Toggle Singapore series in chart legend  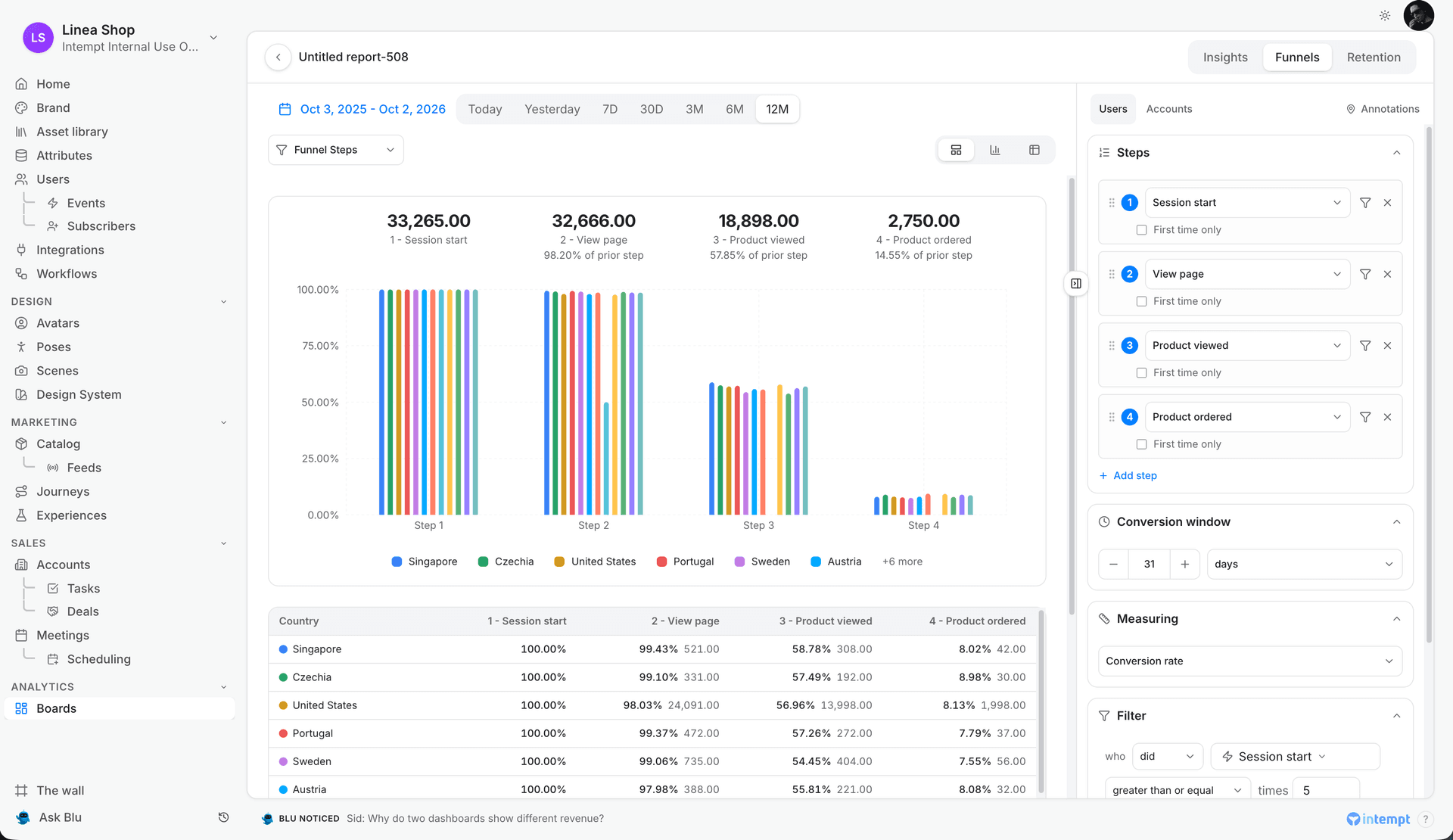[x=425, y=562]
